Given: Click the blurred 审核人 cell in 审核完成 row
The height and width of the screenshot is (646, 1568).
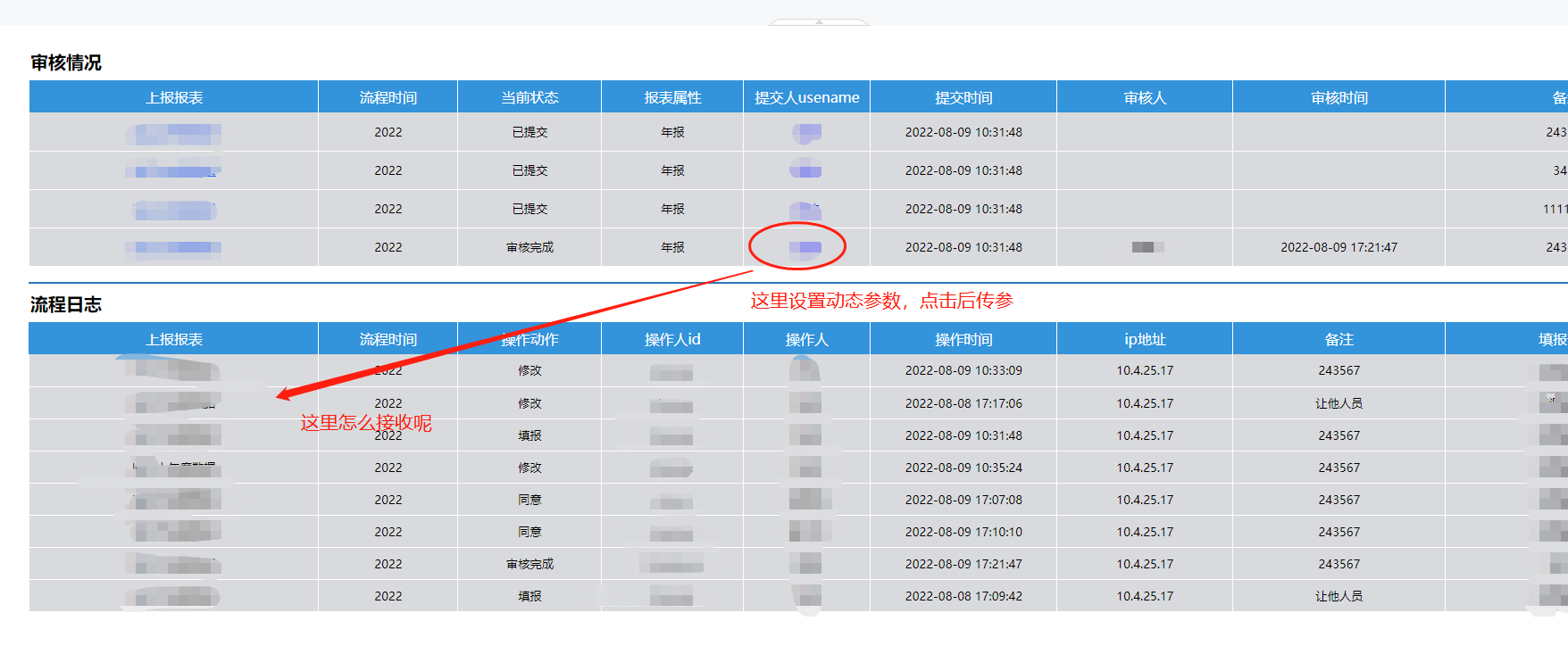Looking at the screenshot, I should pos(1145,247).
